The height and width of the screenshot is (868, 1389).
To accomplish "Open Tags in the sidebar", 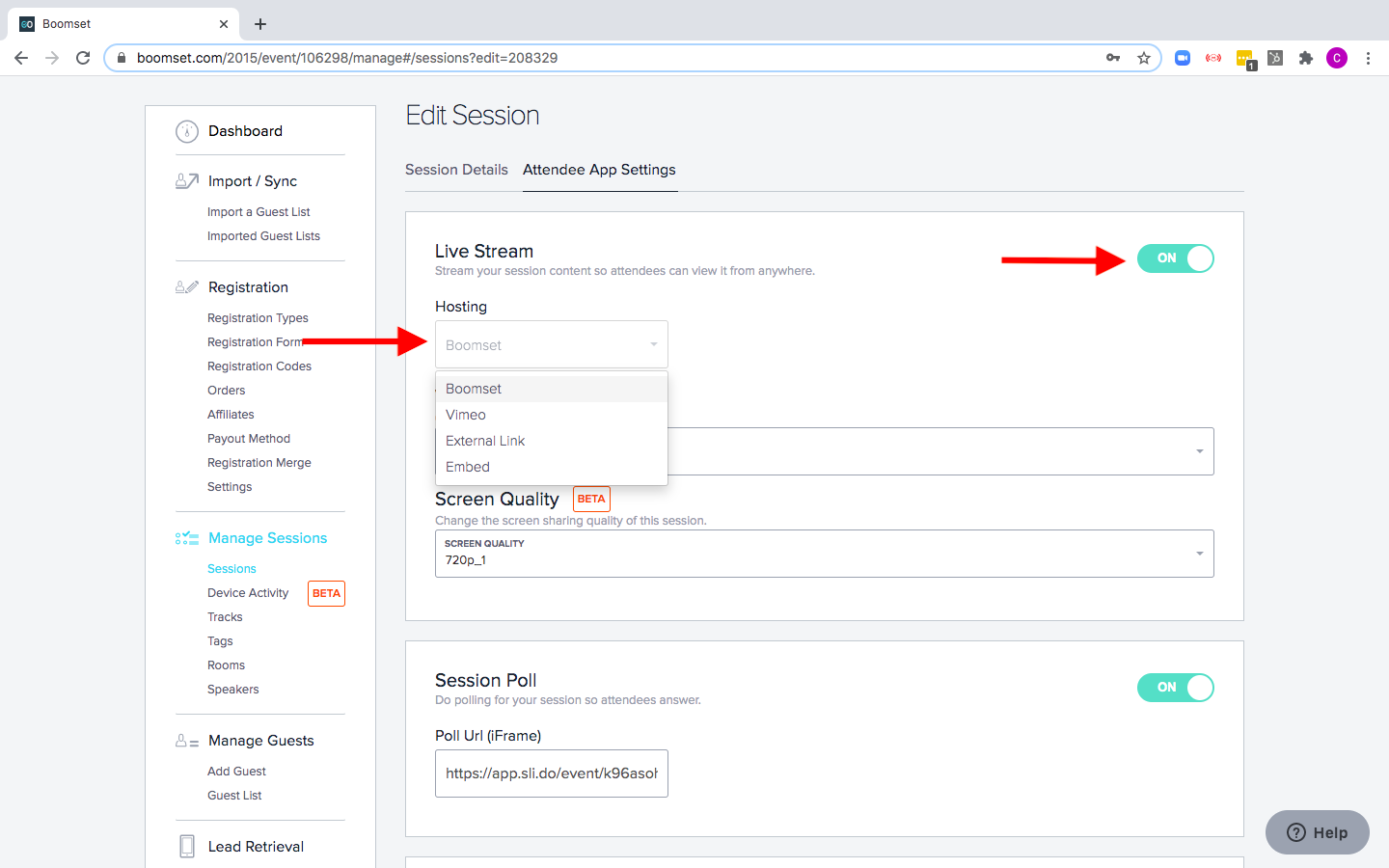I will click(220, 641).
